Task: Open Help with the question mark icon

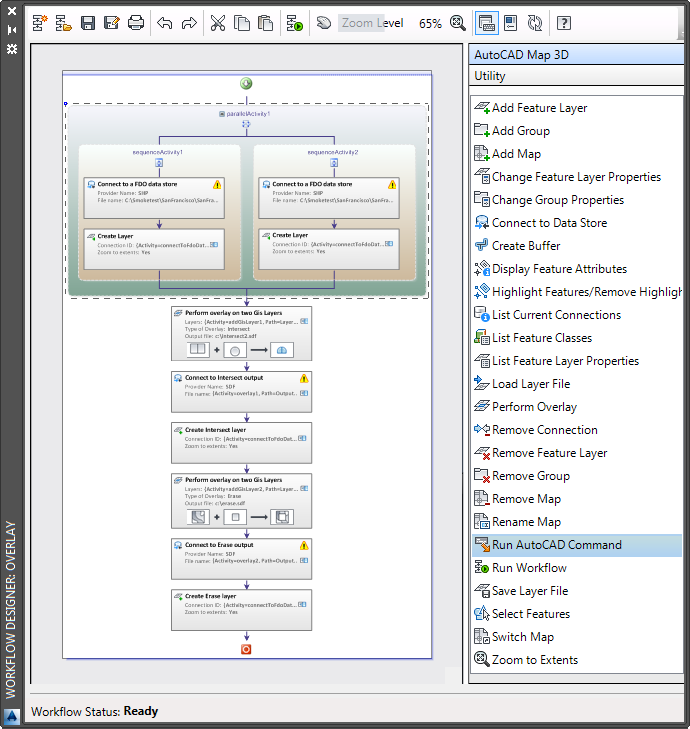Action: (564, 23)
